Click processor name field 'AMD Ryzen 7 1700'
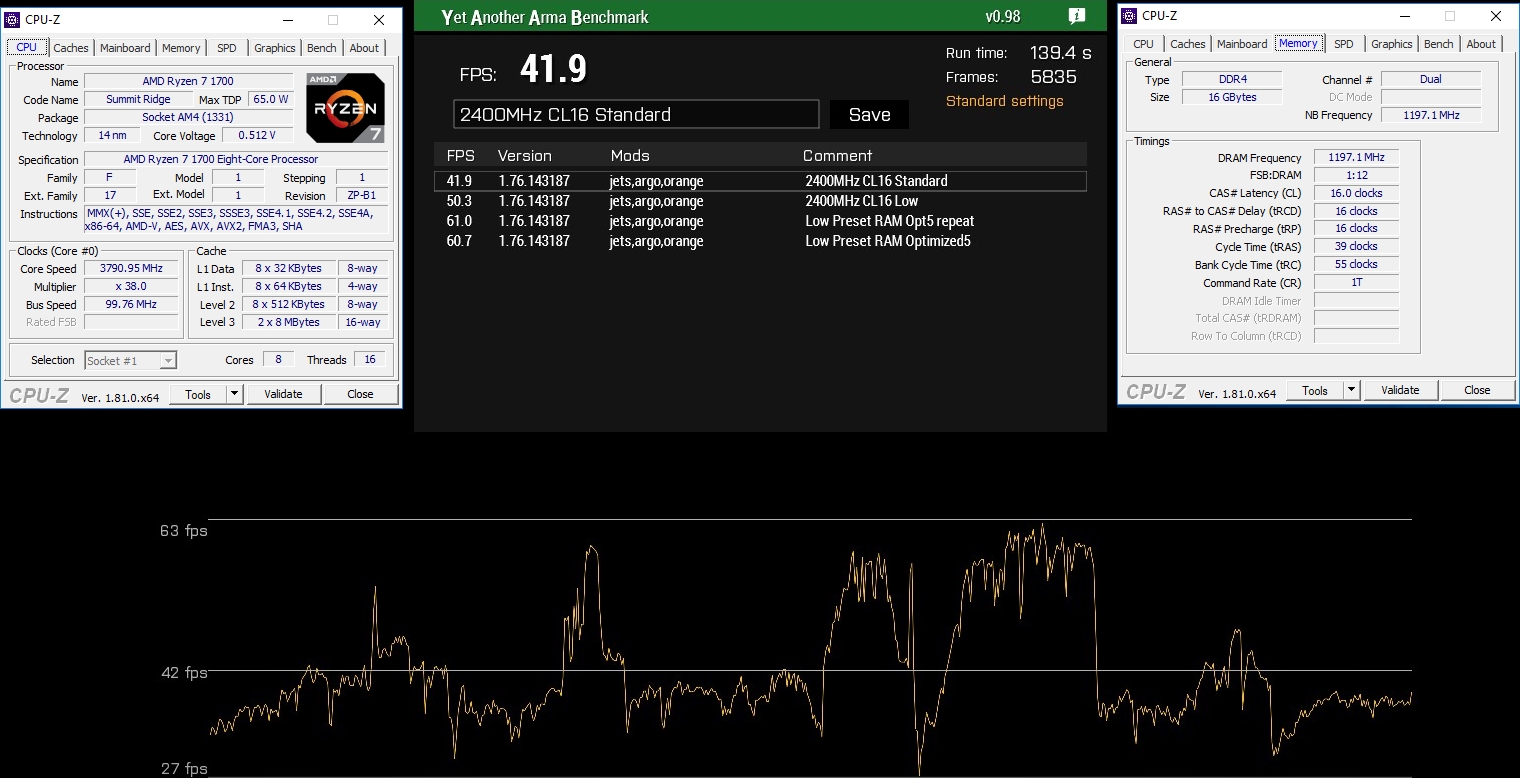 pos(188,81)
